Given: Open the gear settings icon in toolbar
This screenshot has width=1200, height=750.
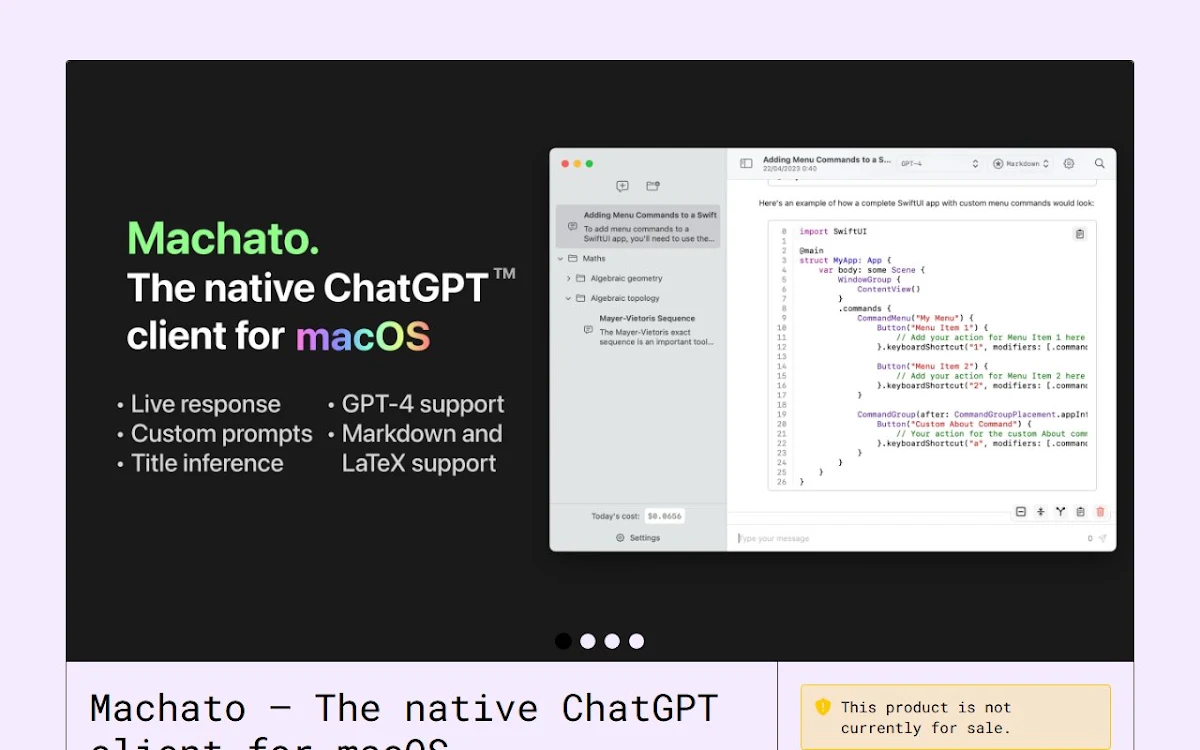Looking at the screenshot, I should pyautogui.click(x=1069, y=163).
